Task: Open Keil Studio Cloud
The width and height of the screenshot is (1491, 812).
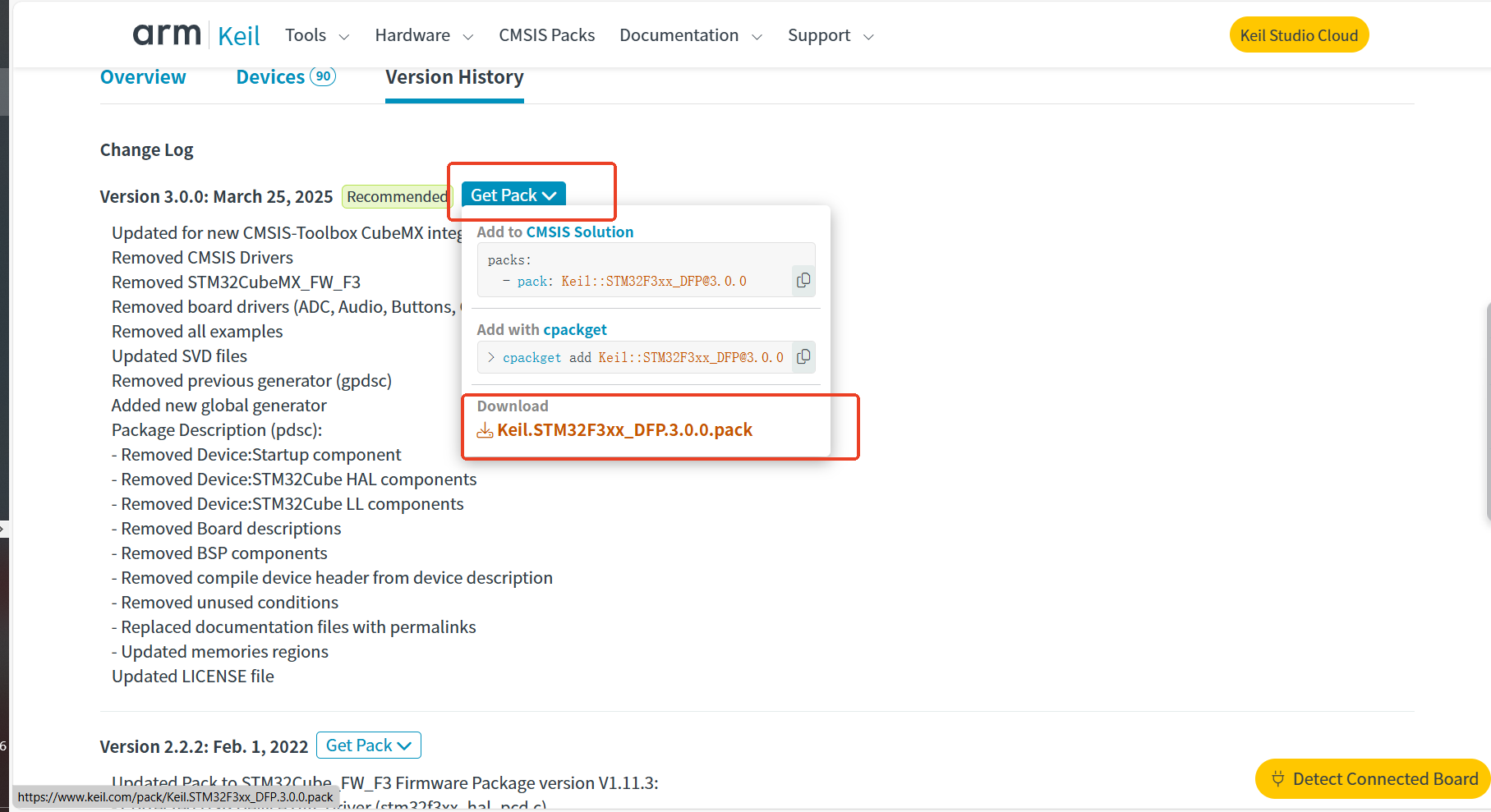Action: click(1299, 34)
